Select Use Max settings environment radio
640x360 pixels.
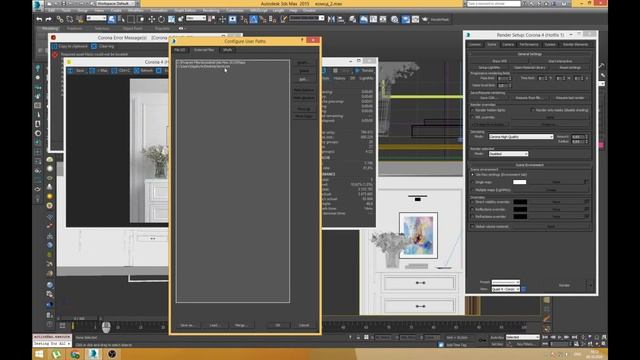pyautogui.click(x=473, y=175)
